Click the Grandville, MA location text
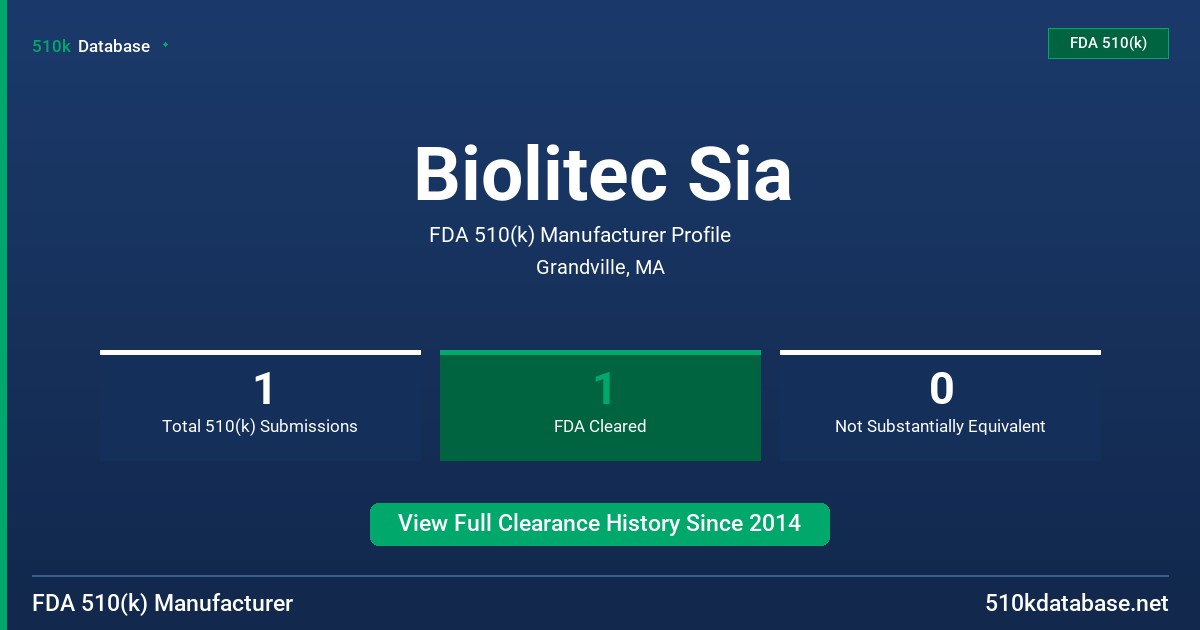 coord(600,267)
